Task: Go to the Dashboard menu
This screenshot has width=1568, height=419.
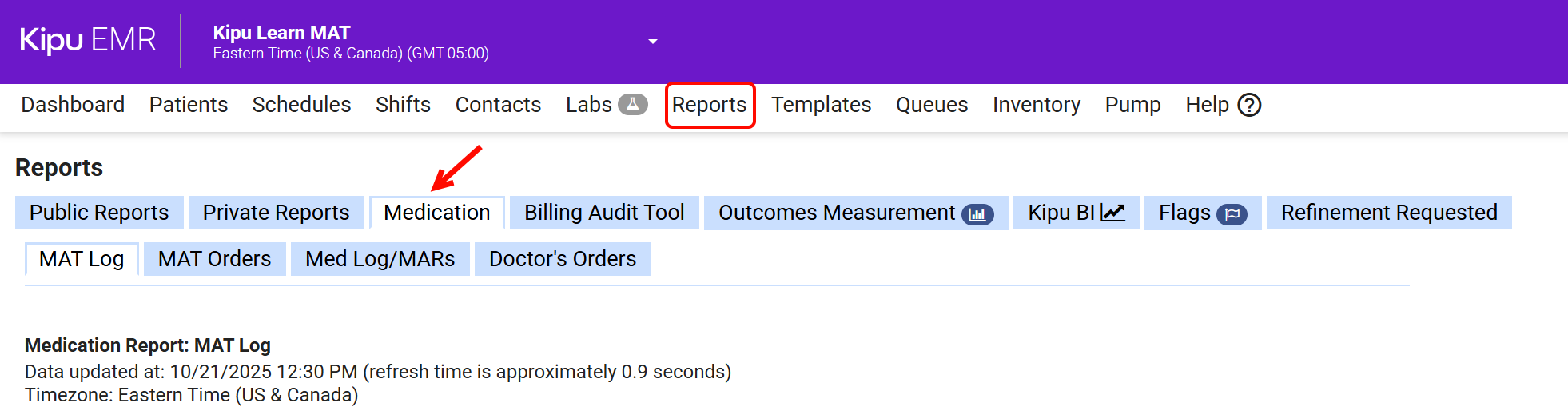Action: tap(73, 105)
